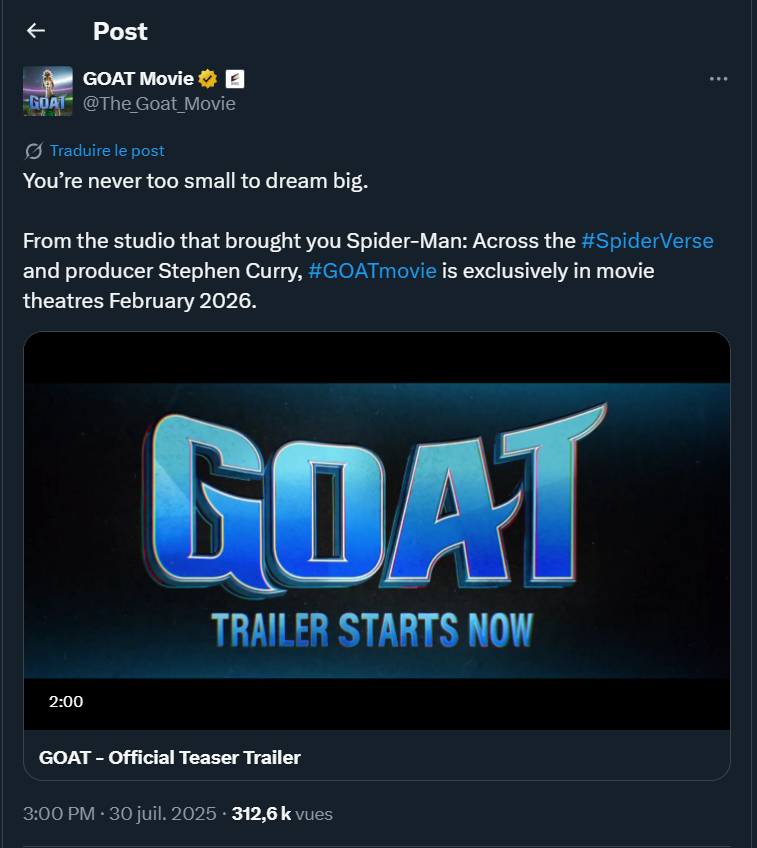Viewport: 757px width, 848px height.
Task: Open the #GOATmovie hashtag
Action: 372,271
